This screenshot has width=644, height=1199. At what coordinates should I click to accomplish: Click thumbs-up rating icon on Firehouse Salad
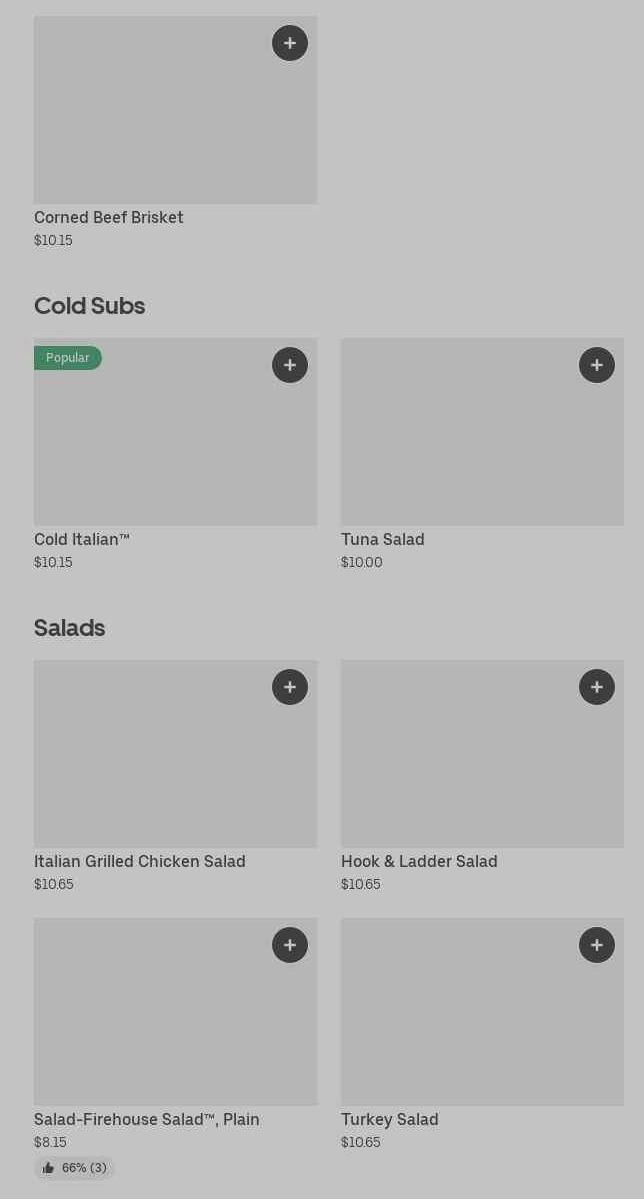tap(48, 1168)
